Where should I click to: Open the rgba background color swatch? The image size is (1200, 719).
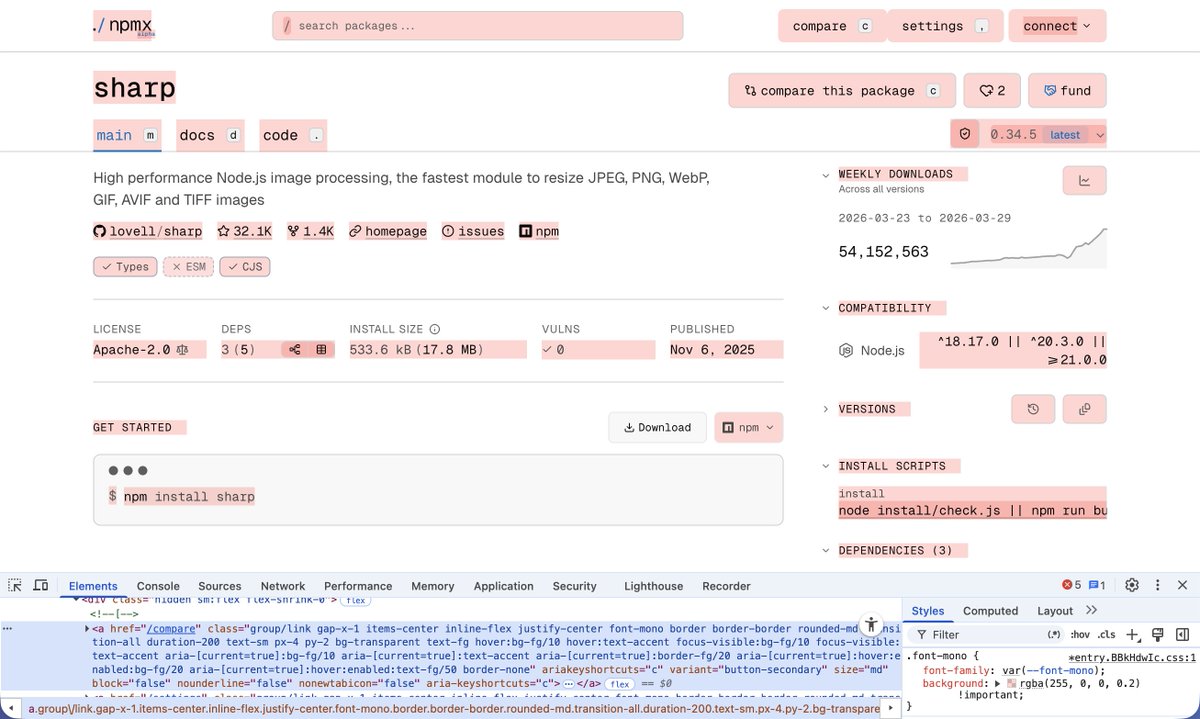point(1012,683)
